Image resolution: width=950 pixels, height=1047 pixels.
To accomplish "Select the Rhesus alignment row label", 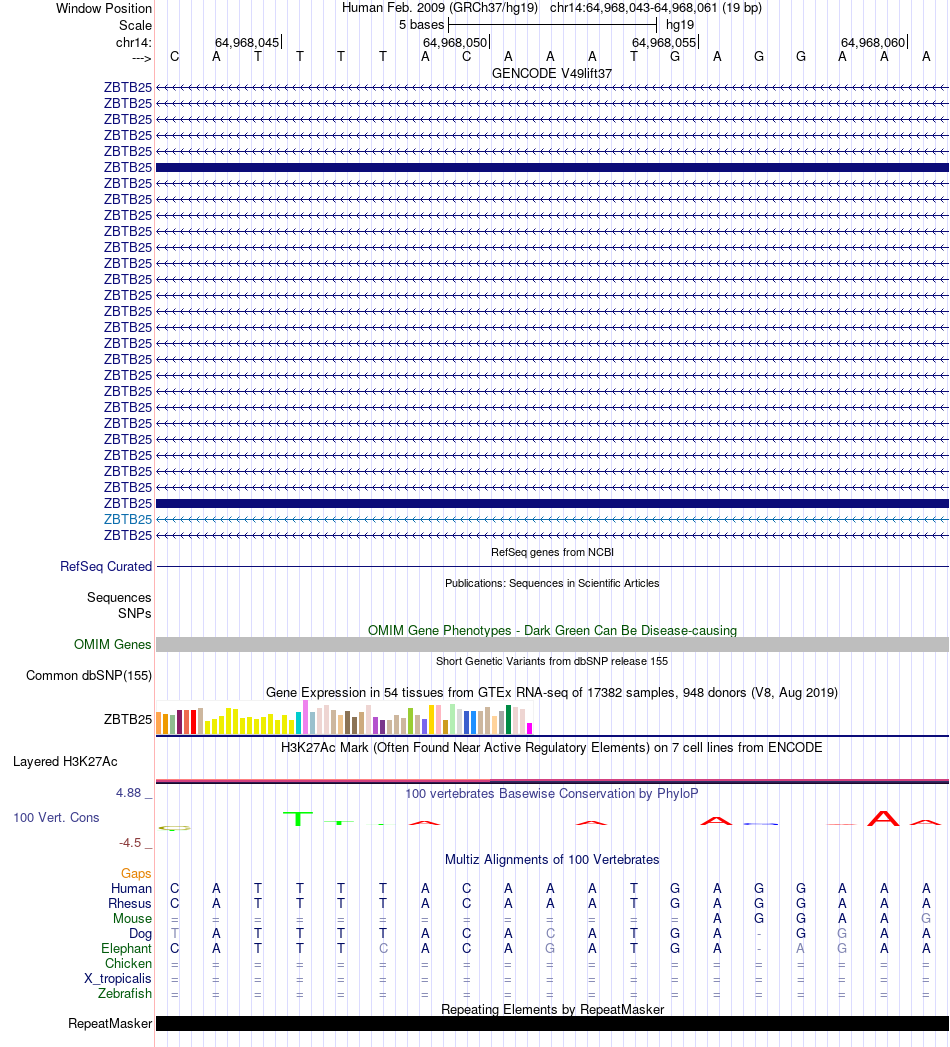I will (x=130, y=903).
